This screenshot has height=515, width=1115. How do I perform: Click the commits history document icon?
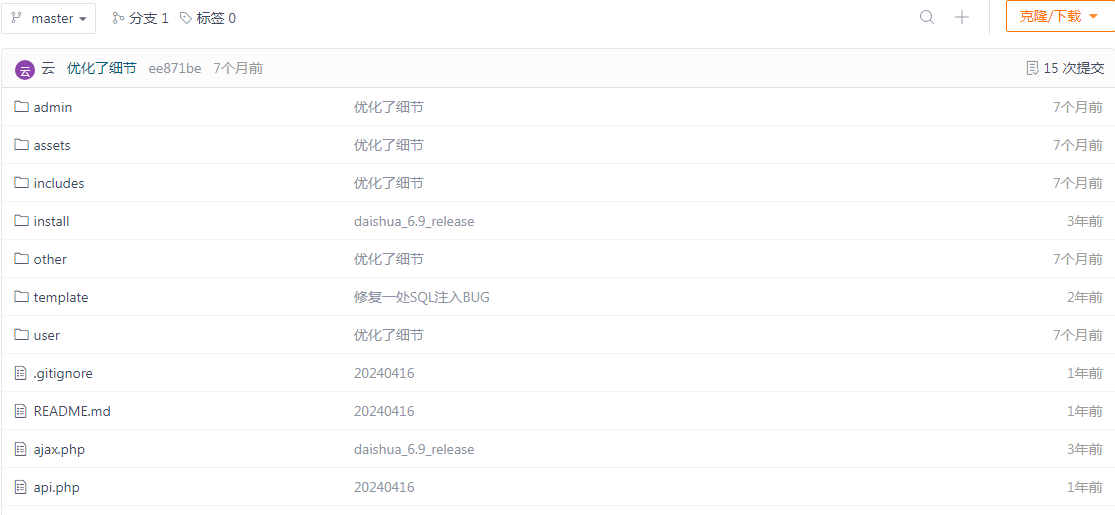coord(1032,68)
